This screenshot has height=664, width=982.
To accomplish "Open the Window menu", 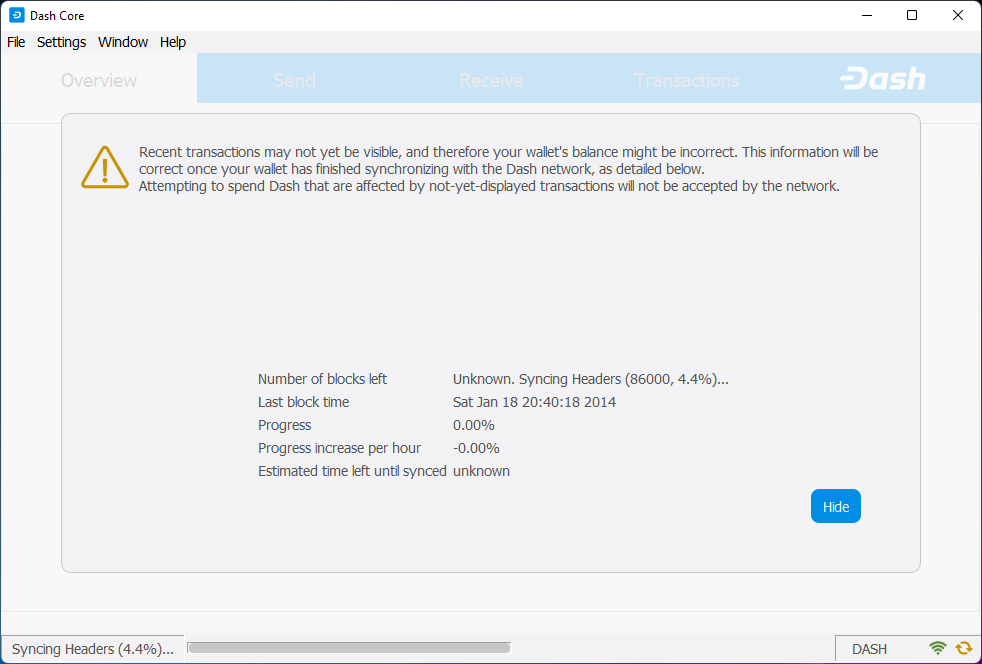I will click(123, 42).
